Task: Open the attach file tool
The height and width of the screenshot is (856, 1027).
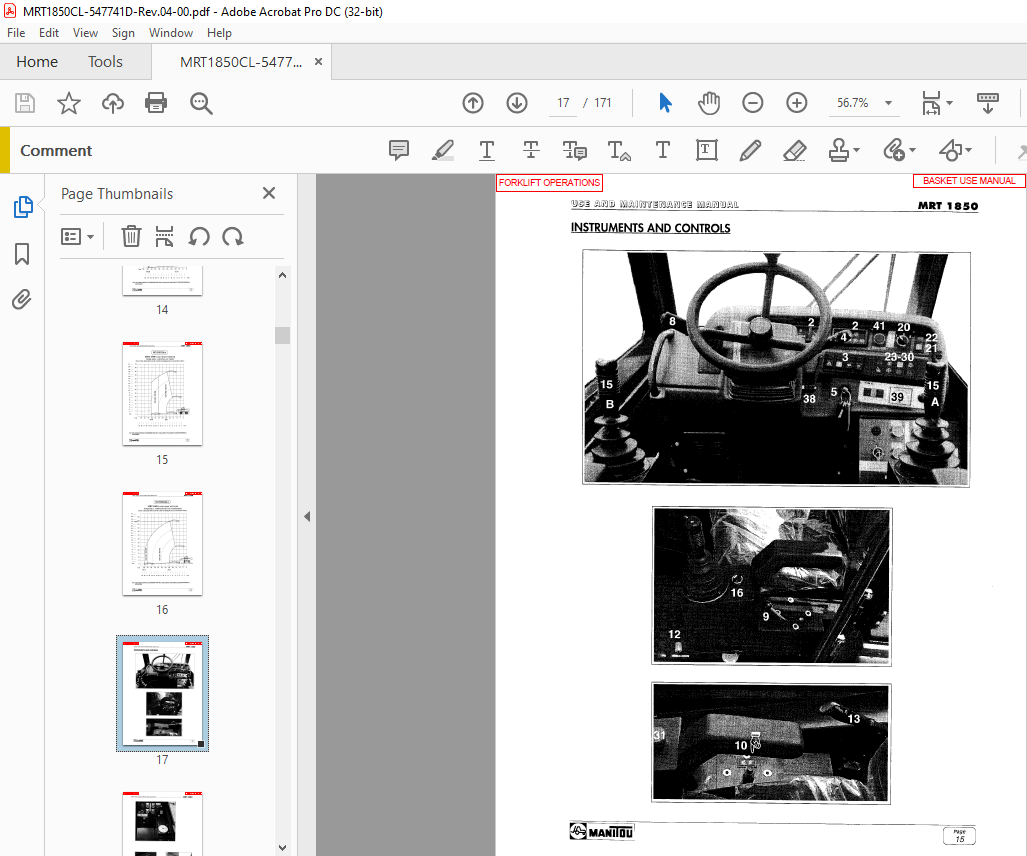Action: click(899, 150)
